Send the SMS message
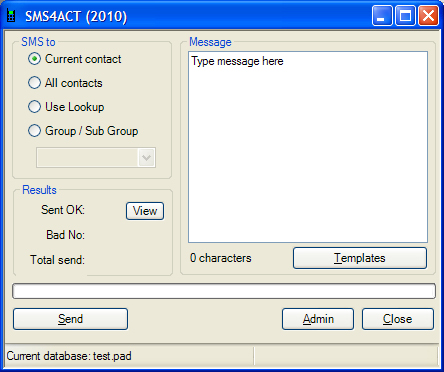Screen dimensions: 444x372 (x=70, y=319)
